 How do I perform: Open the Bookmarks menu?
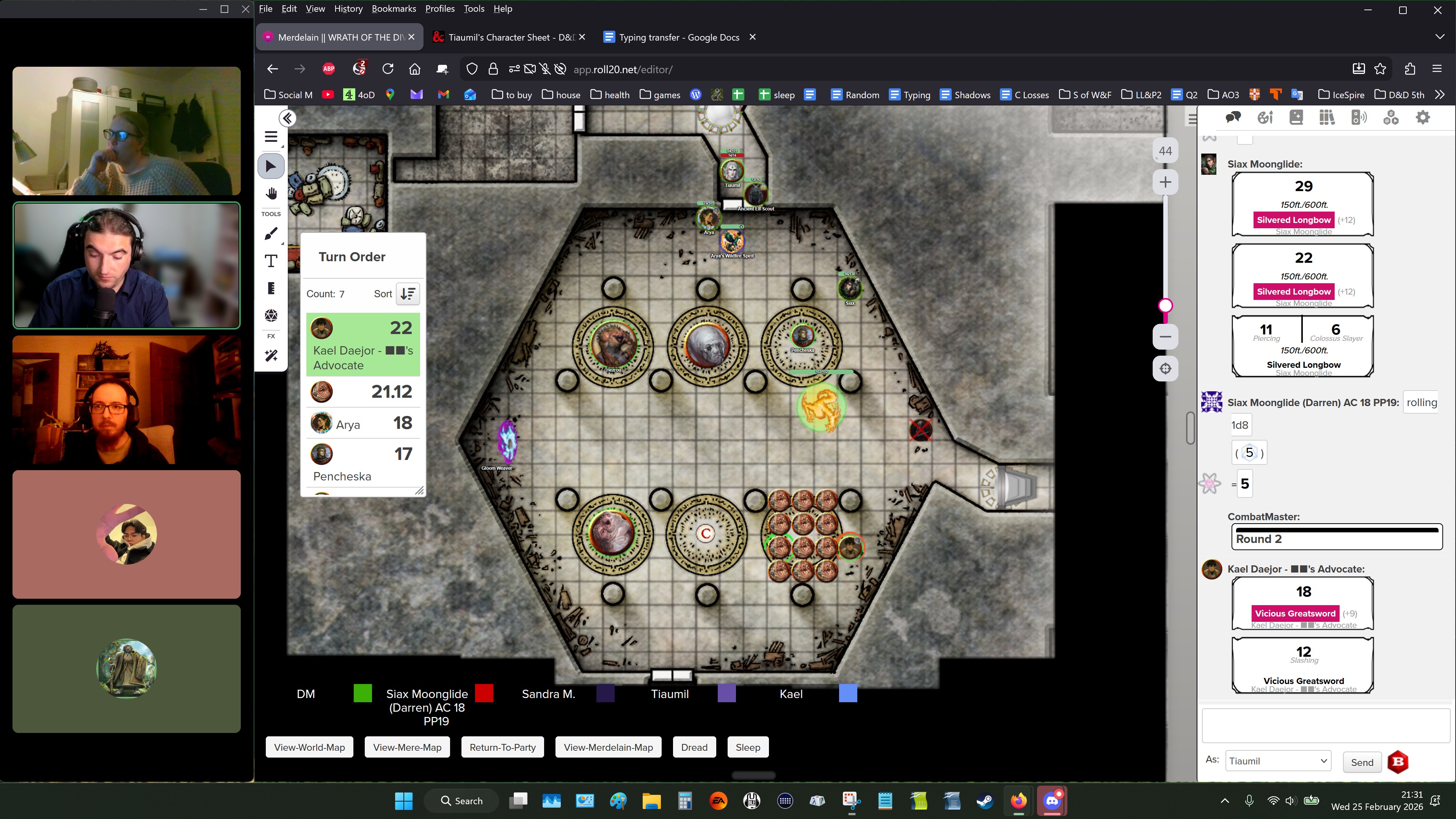coord(394,8)
